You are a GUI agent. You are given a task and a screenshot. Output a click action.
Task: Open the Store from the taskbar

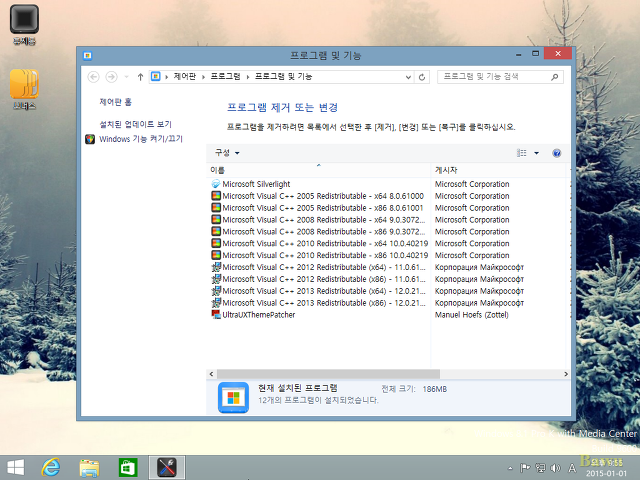128,467
